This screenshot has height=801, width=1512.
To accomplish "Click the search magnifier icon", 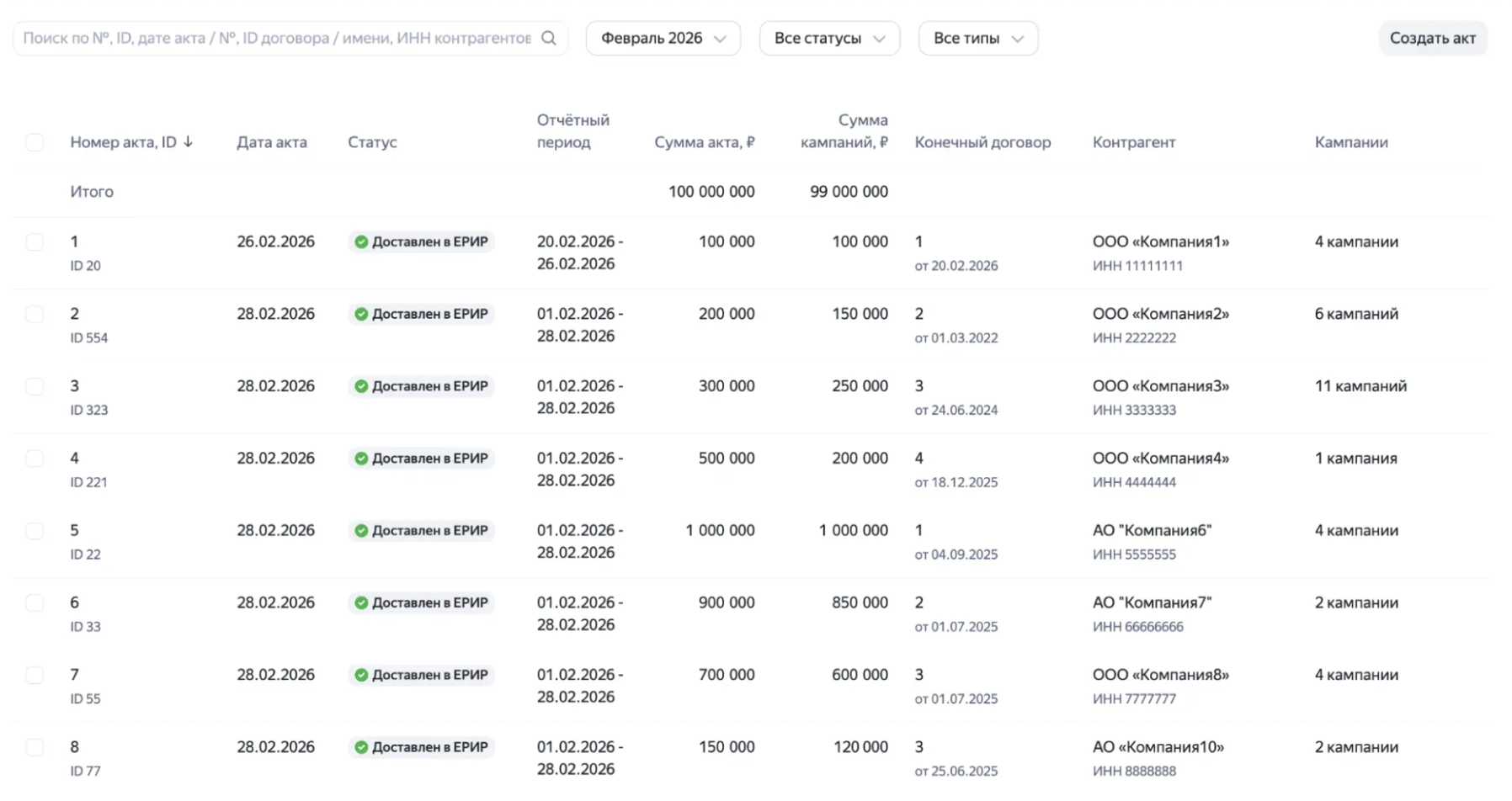I will (549, 38).
